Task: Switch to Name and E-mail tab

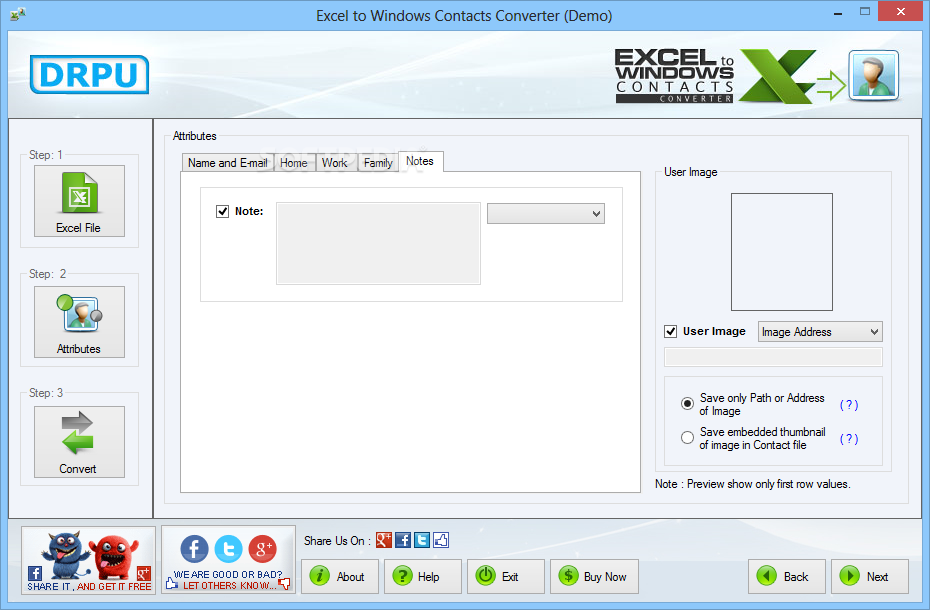Action: coord(227,163)
